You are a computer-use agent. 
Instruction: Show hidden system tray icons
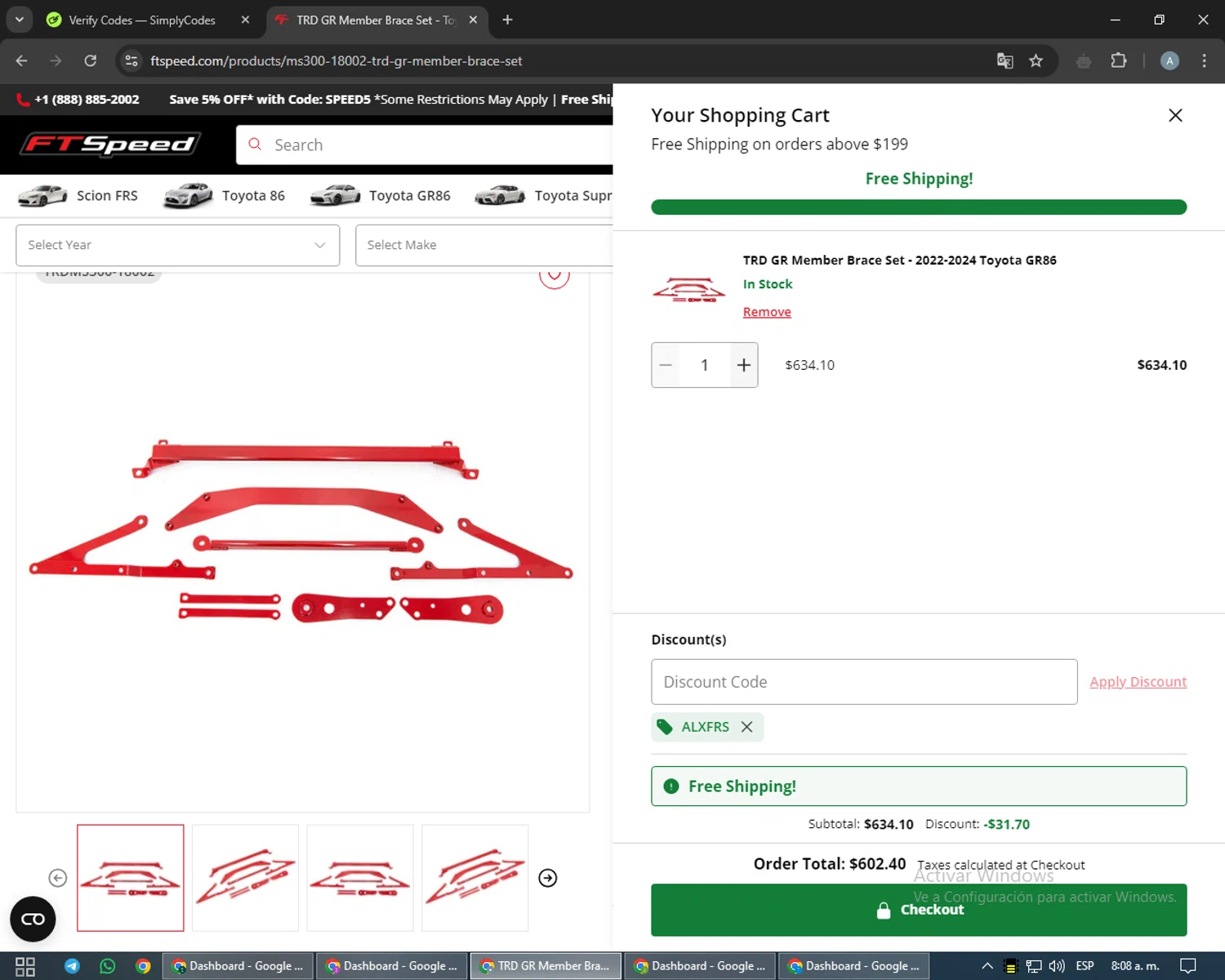click(987, 966)
